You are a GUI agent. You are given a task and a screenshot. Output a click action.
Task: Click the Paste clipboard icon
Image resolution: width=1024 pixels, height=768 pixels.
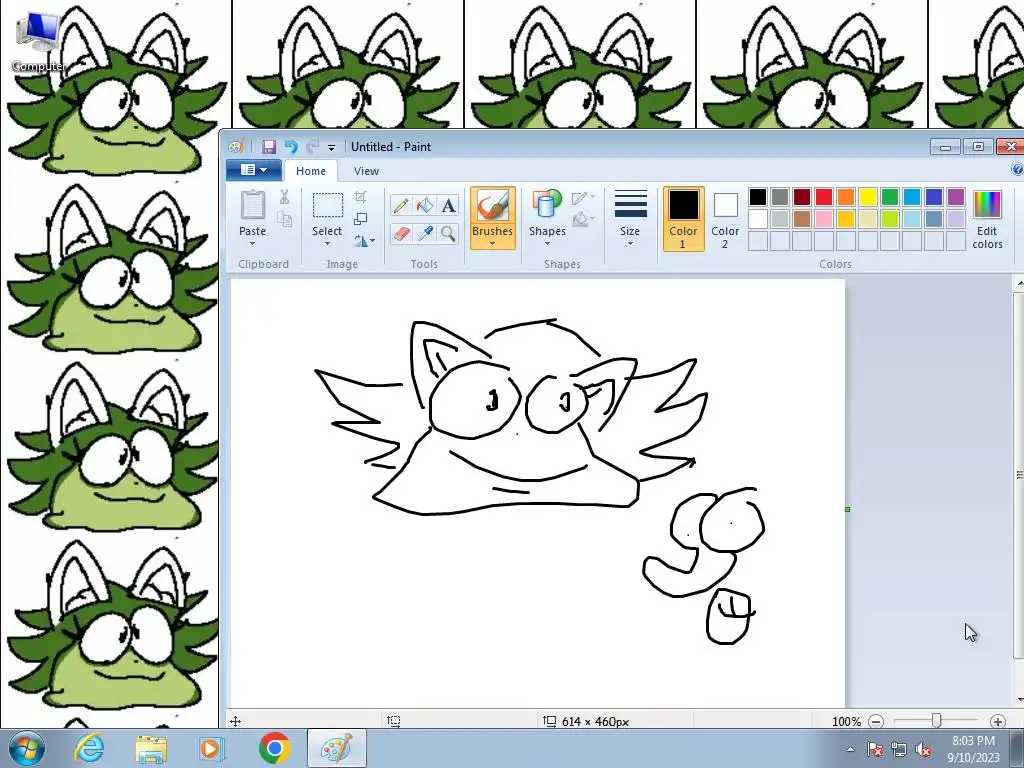(x=253, y=205)
